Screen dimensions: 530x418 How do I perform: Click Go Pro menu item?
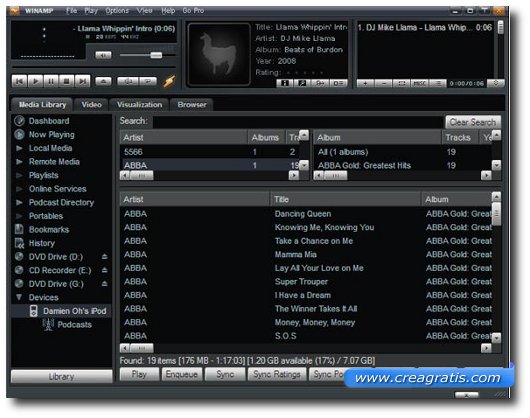pos(193,10)
